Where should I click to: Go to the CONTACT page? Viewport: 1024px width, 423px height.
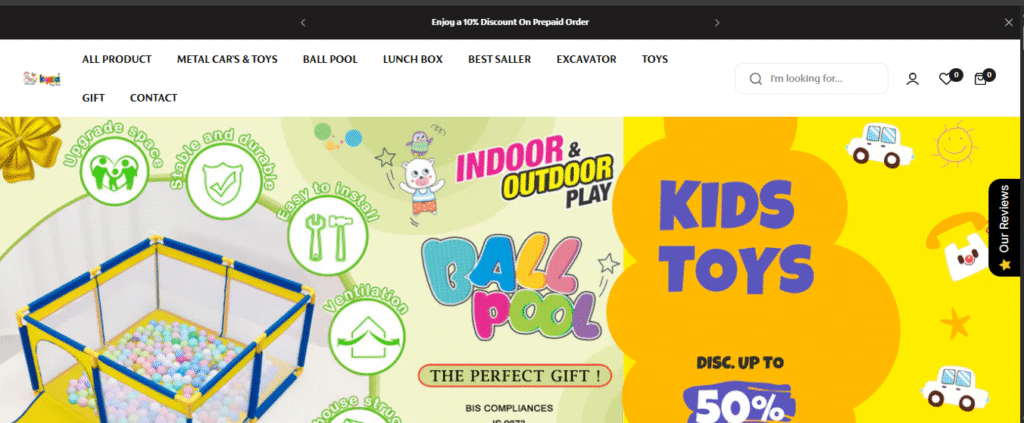tap(153, 98)
